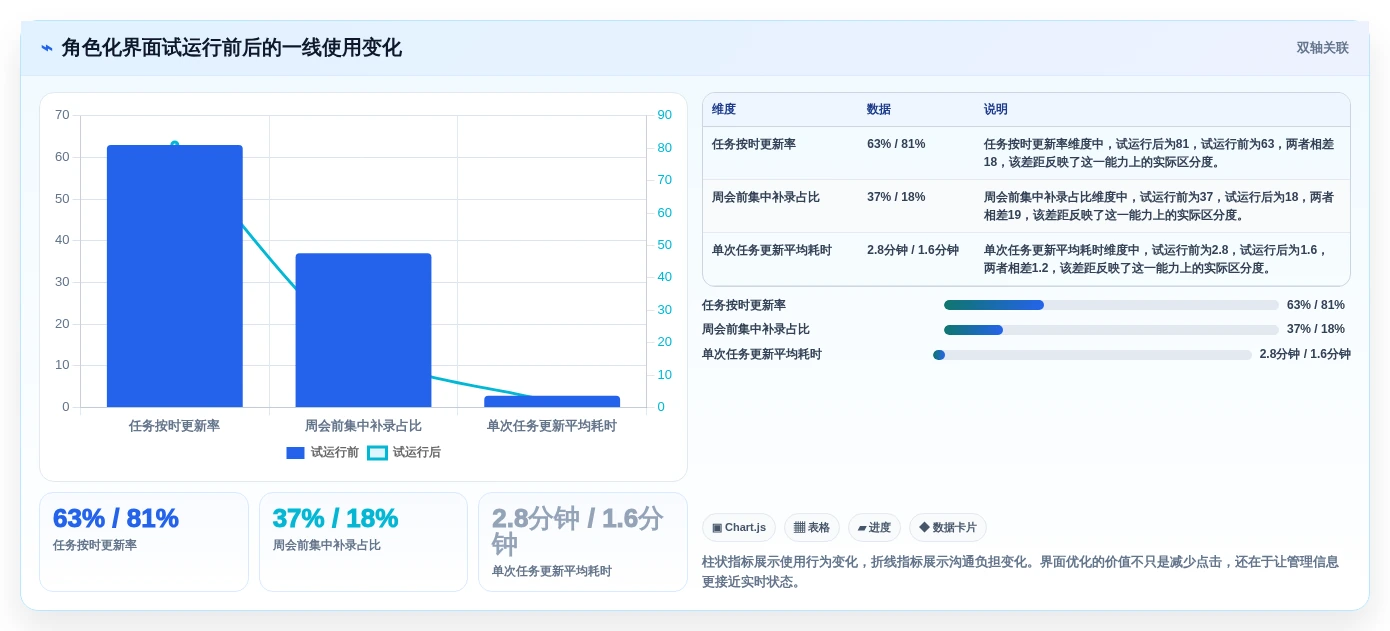Click the 数据 column header
The width and height of the screenshot is (1390, 631).
tap(879, 110)
